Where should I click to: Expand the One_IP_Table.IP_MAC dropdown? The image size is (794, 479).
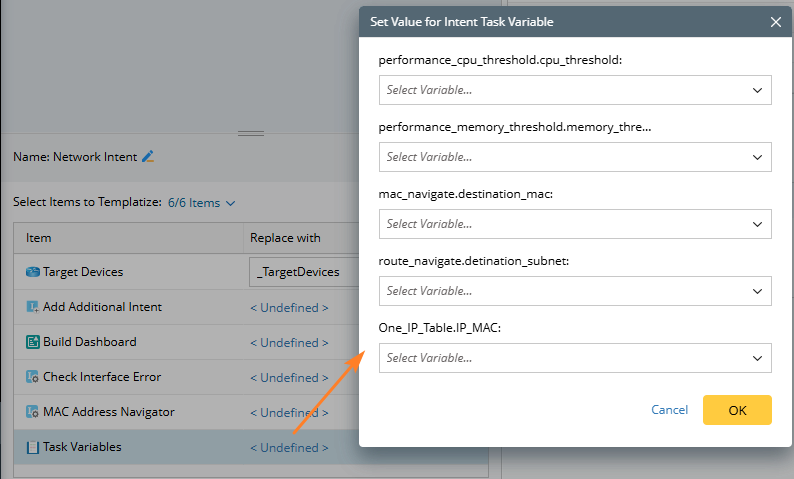click(574, 358)
